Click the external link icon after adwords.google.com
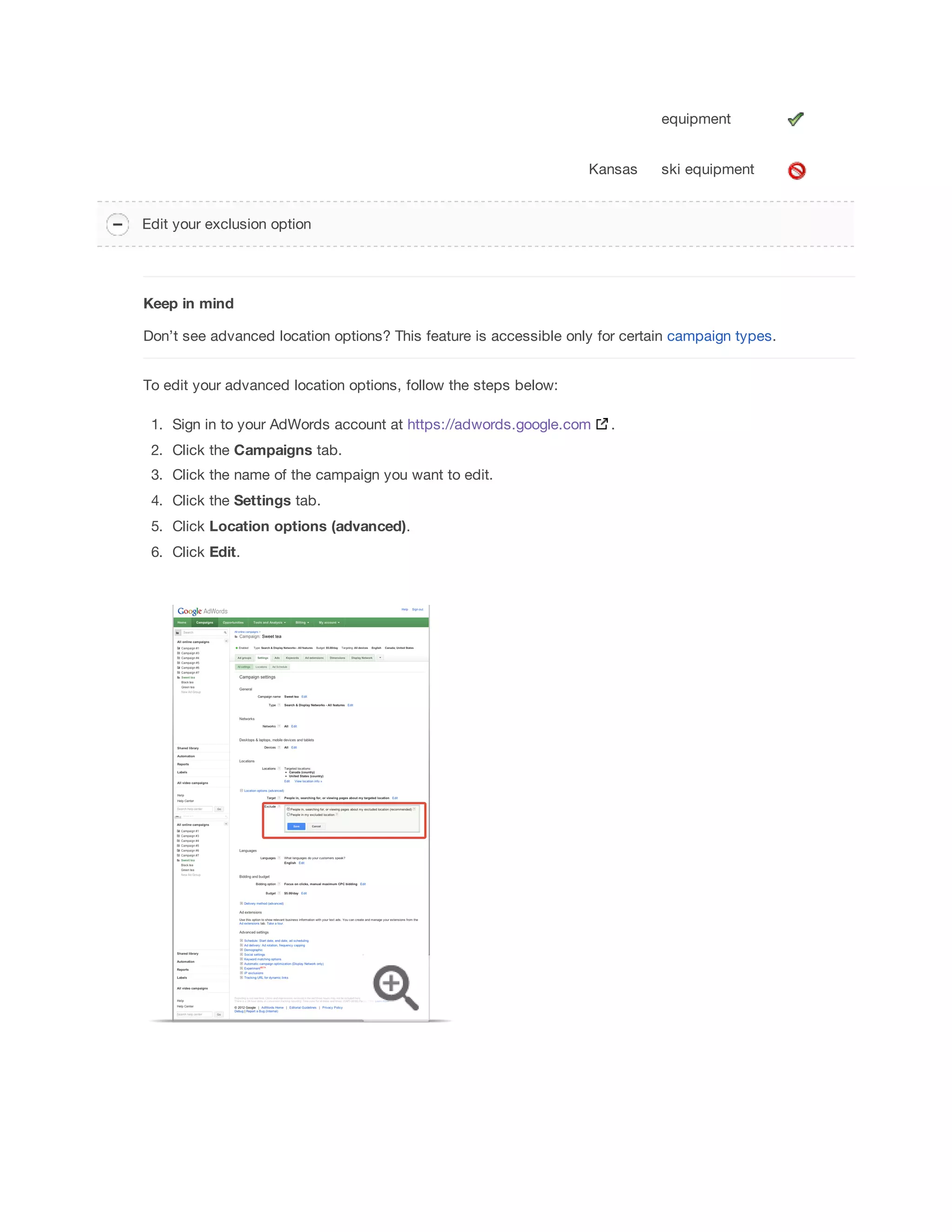 [x=602, y=424]
